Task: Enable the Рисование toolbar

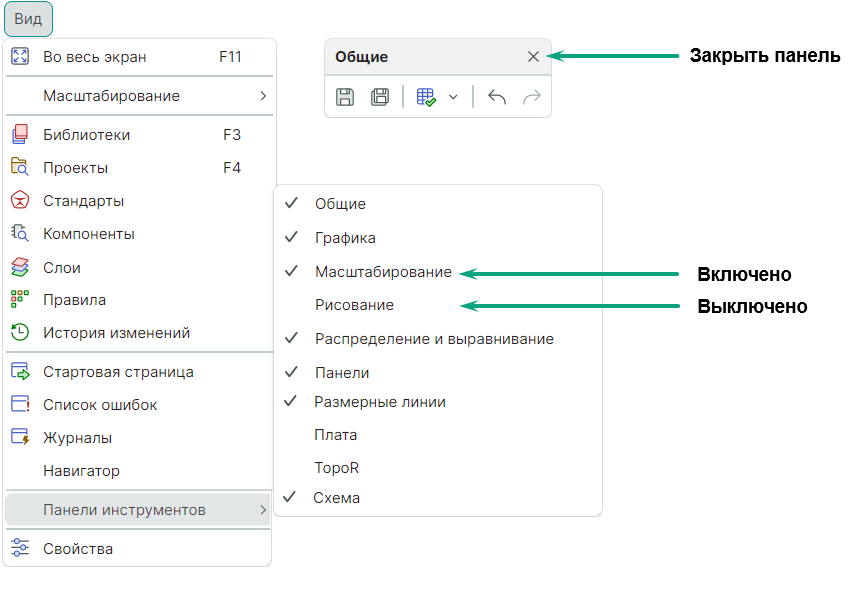Action: coord(354,305)
